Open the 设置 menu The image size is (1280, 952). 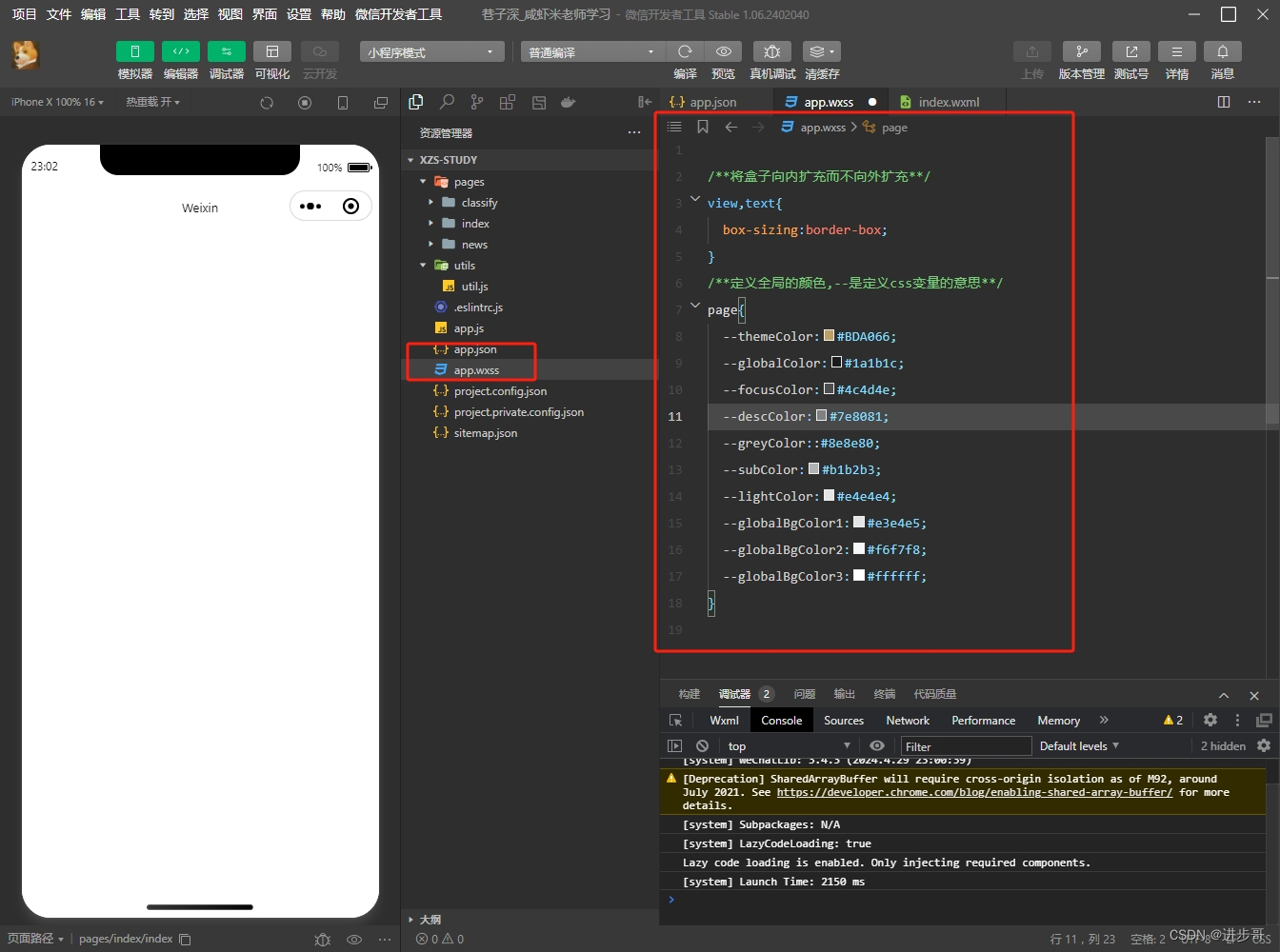click(x=298, y=14)
